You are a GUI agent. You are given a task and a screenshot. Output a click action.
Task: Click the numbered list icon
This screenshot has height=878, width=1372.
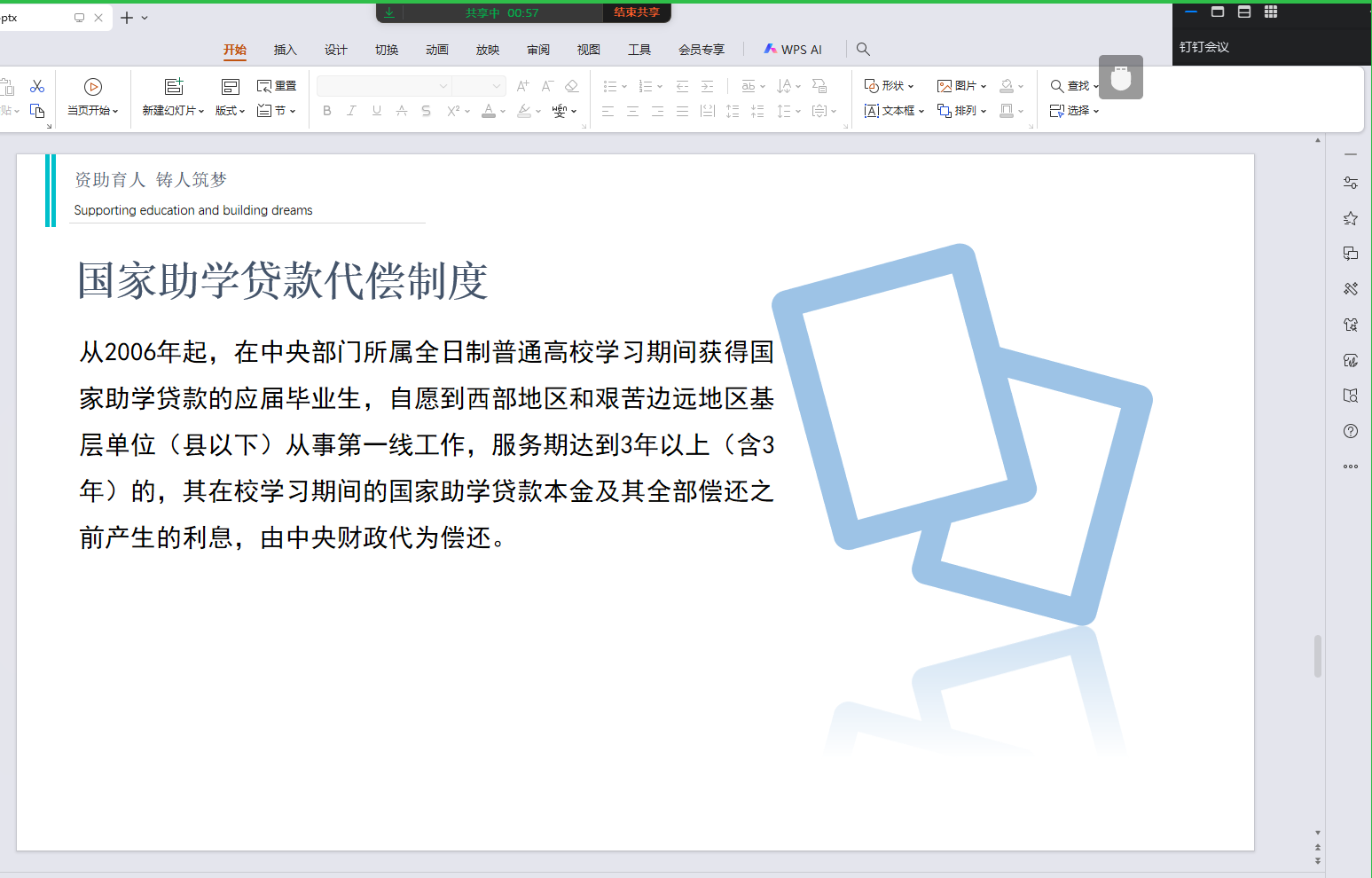tap(646, 86)
